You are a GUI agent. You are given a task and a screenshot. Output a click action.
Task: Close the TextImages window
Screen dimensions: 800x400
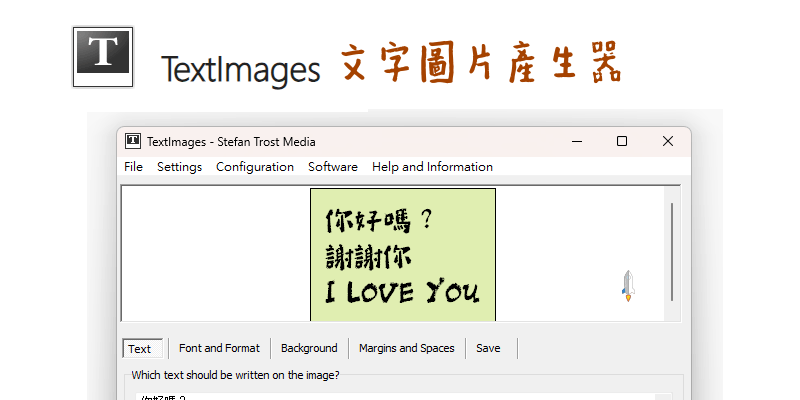(667, 142)
